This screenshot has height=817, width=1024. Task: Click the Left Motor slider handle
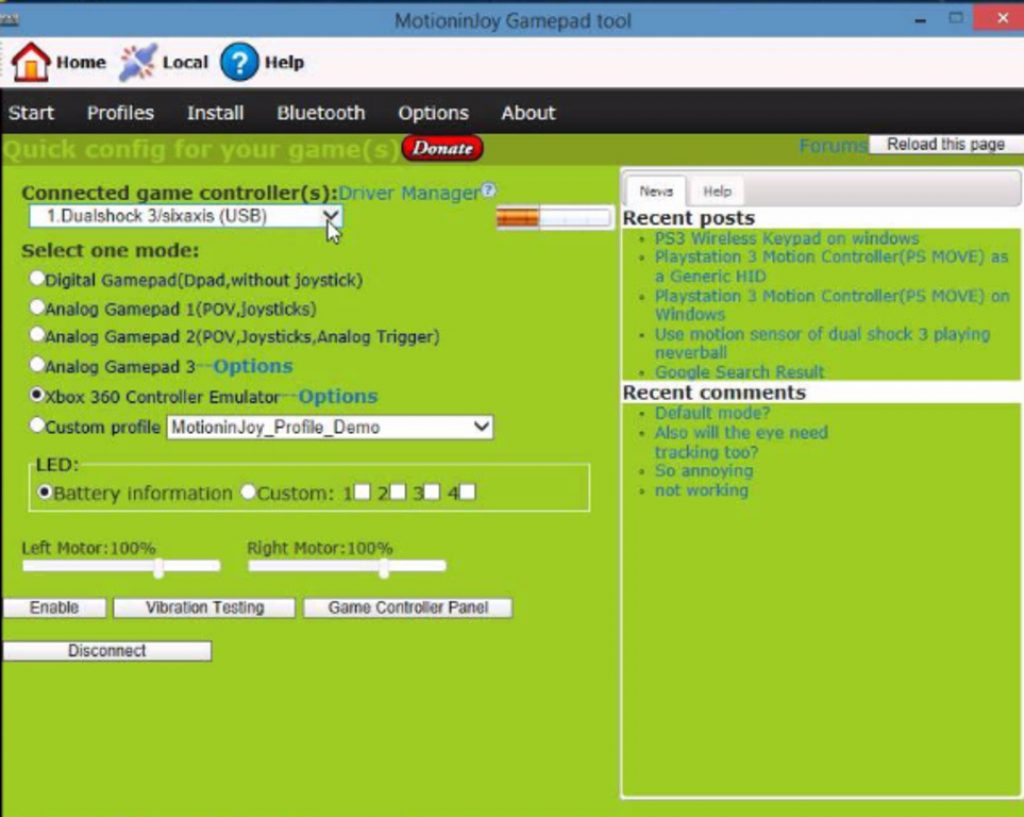tap(159, 568)
